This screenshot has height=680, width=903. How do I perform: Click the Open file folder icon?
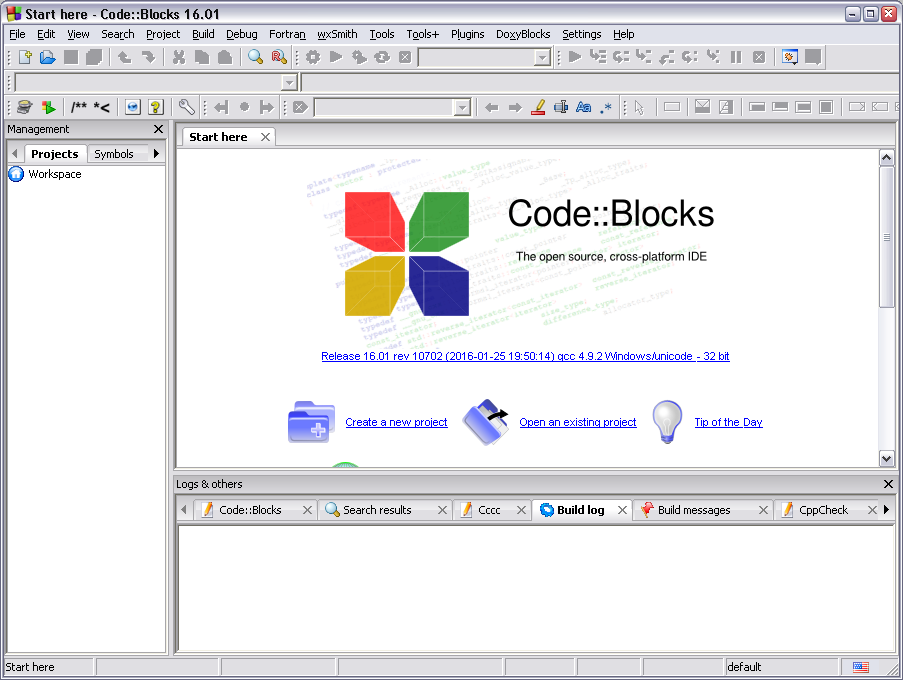(48, 57)
